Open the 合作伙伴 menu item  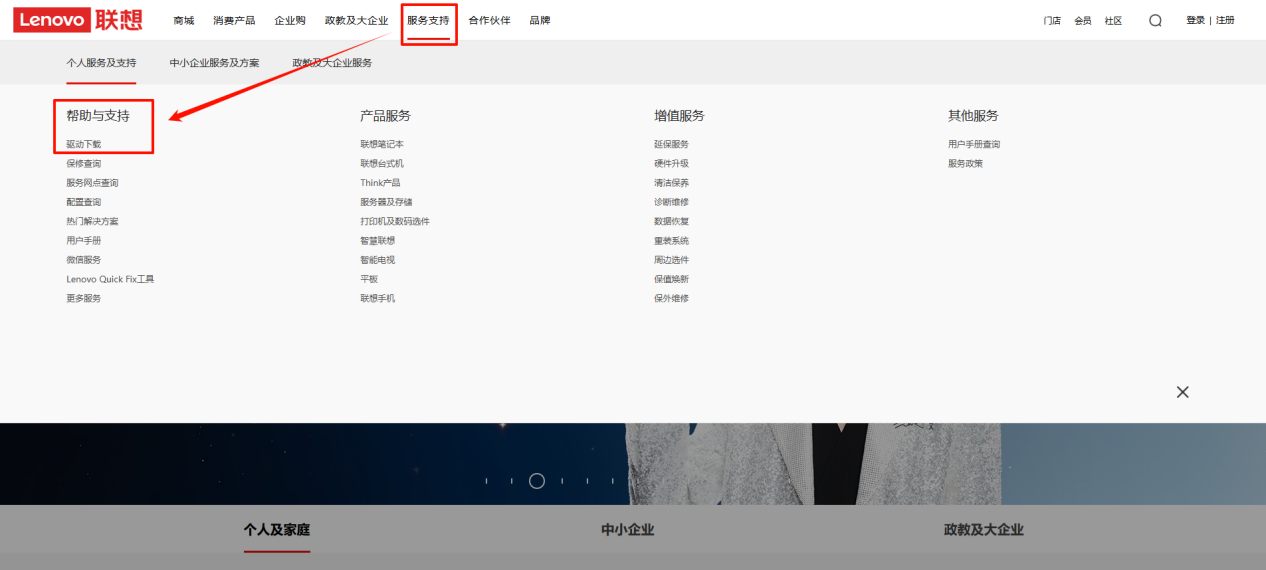(x=489, y=20)
